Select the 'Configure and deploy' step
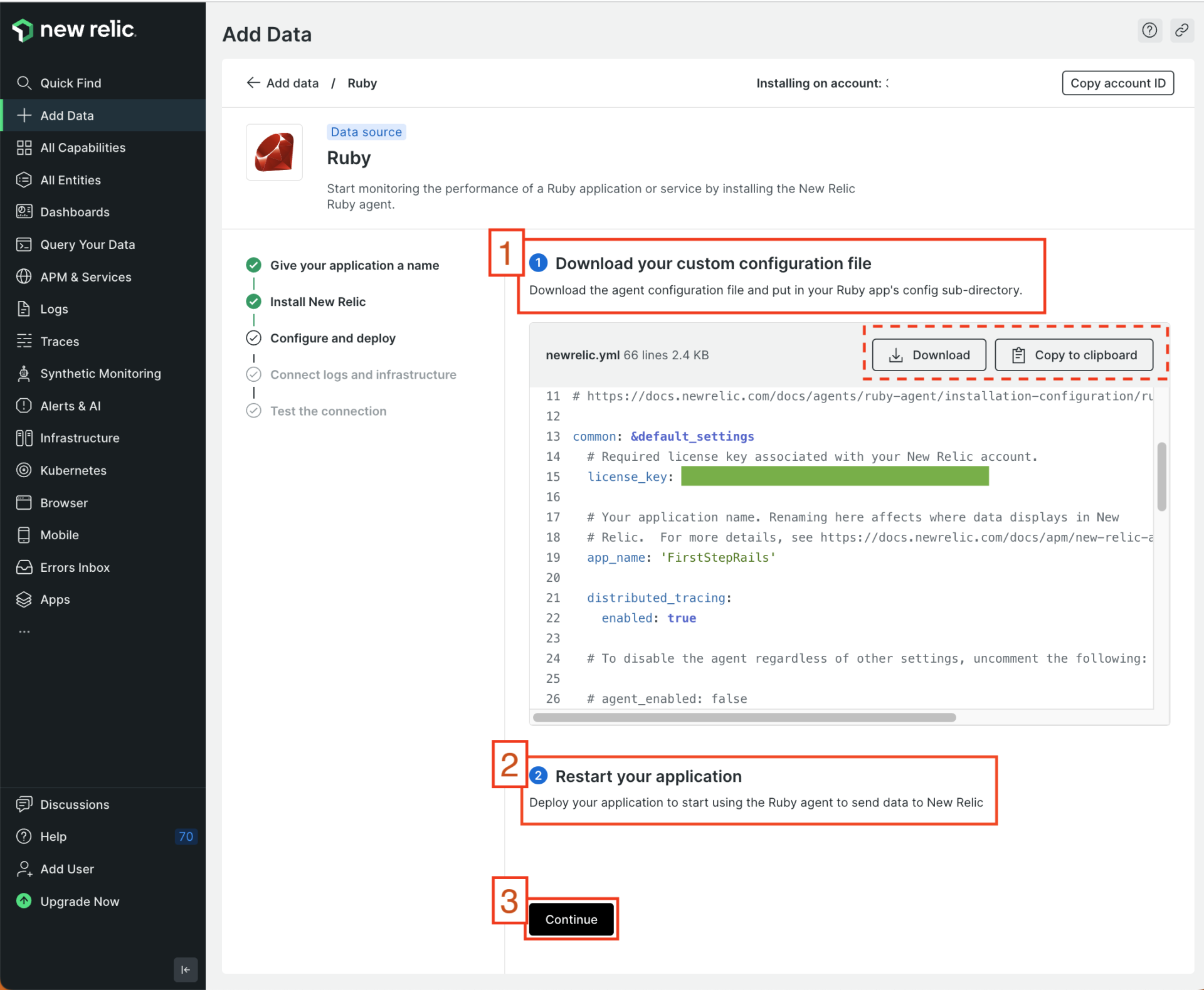Screen dimensions: 1204x990 pos(332,338)
